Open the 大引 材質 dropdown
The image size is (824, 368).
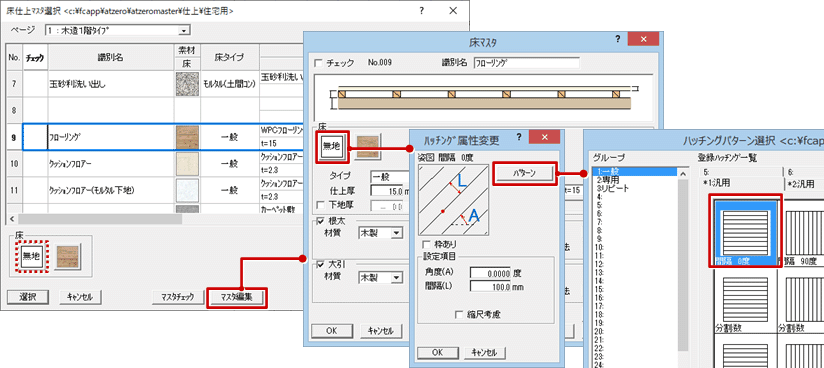point(397,277)
